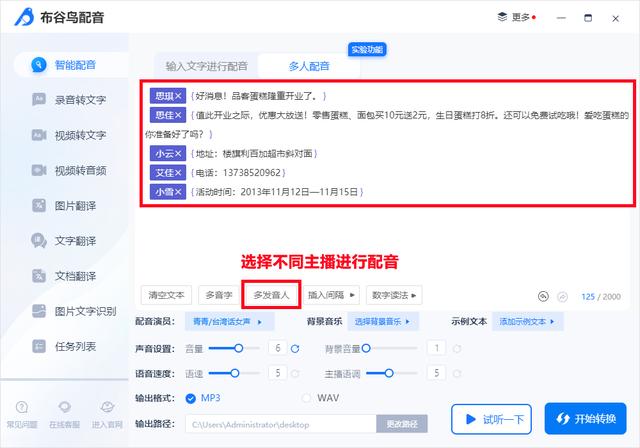Reset 背景音量 with its refresh icon
The width and height of the screenshot is (640, 448).
457,349
